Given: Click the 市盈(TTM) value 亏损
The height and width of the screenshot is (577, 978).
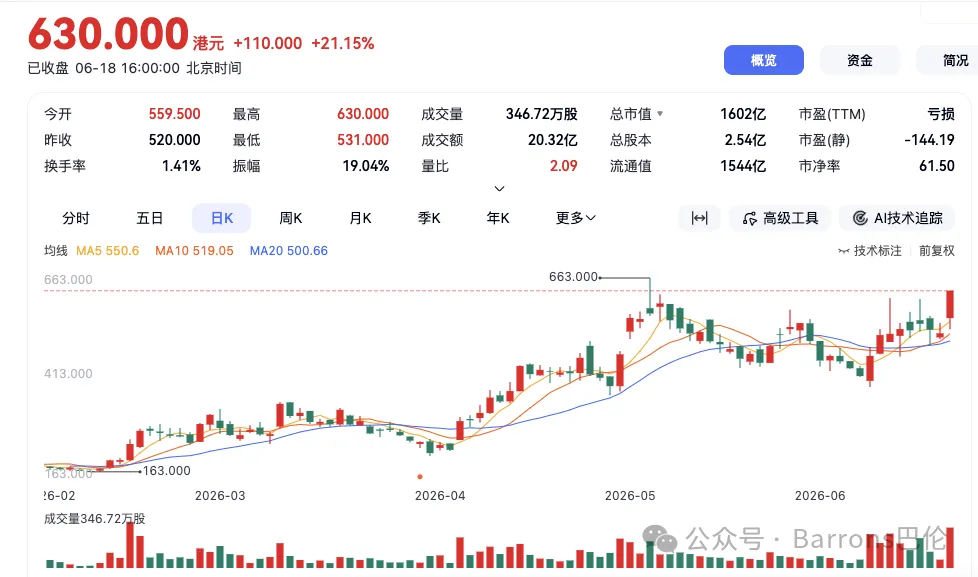Looking at the screenshot, I should pyautogui.click(x=941, y=114).
